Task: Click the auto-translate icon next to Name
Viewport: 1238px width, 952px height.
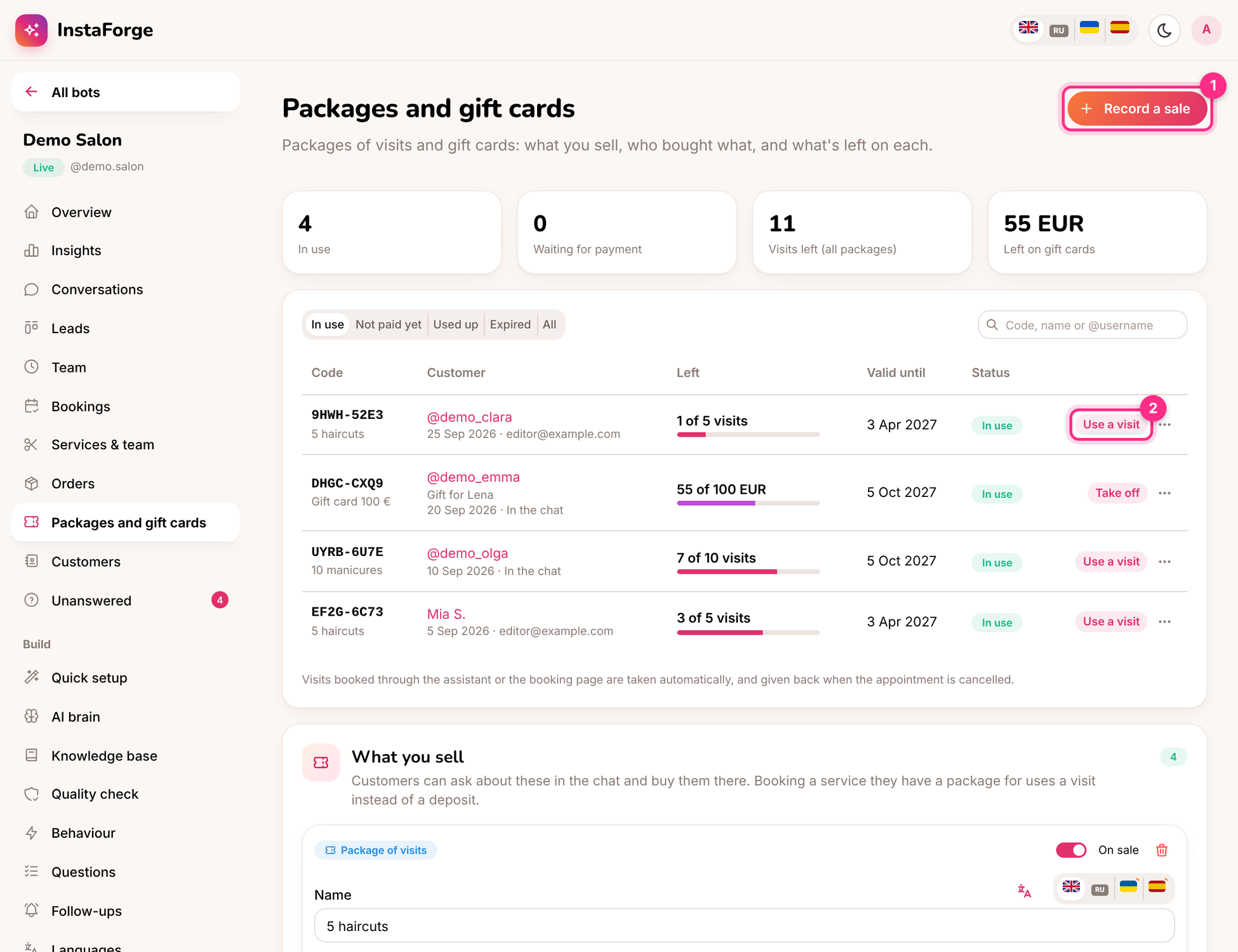Action: click(1024, 890)
